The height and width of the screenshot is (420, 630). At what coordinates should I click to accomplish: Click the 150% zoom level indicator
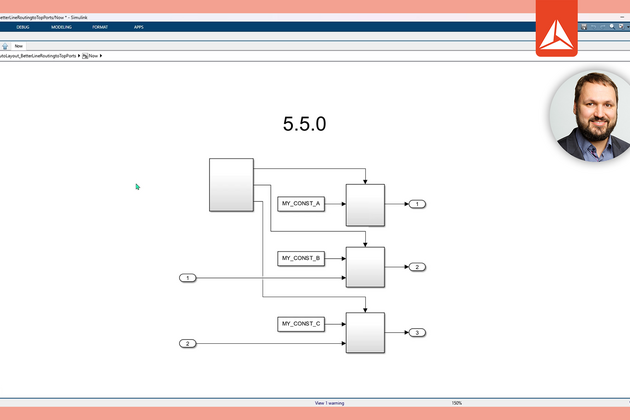pyautogui.click(x=456, y=403)
